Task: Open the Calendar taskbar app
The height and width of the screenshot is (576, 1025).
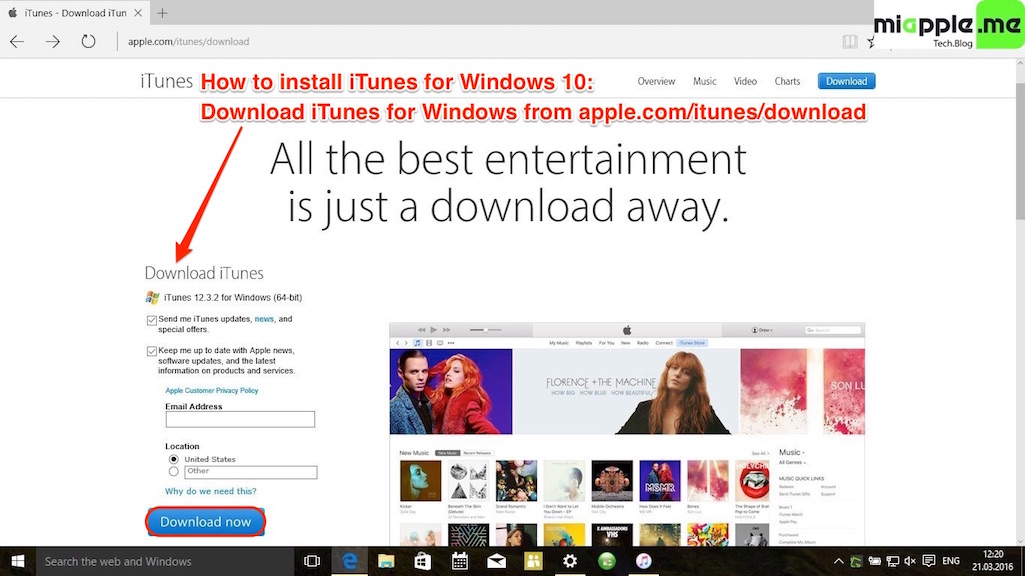Action: (x=460, y=561)
